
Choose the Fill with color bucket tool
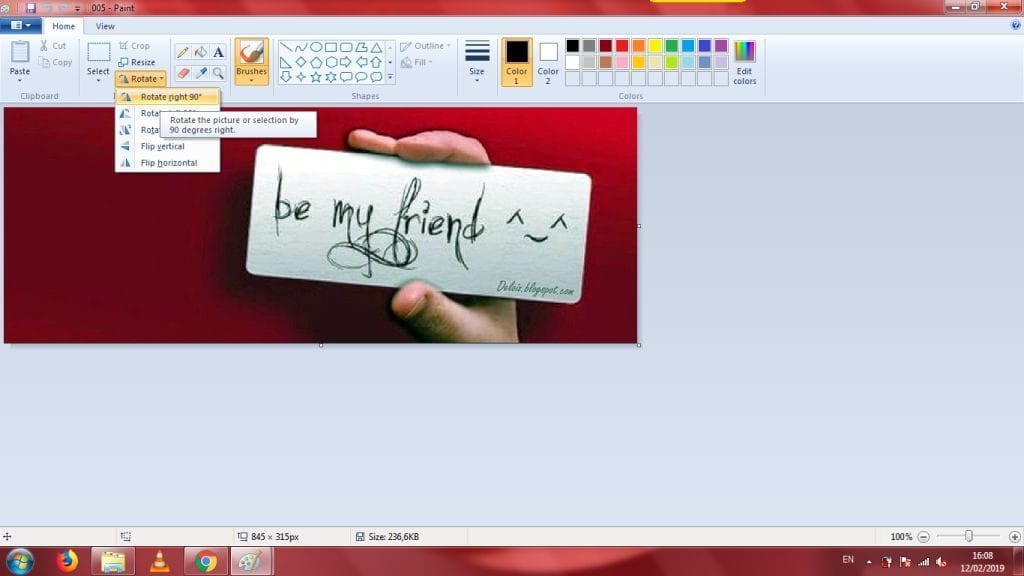tap(200, 51)
